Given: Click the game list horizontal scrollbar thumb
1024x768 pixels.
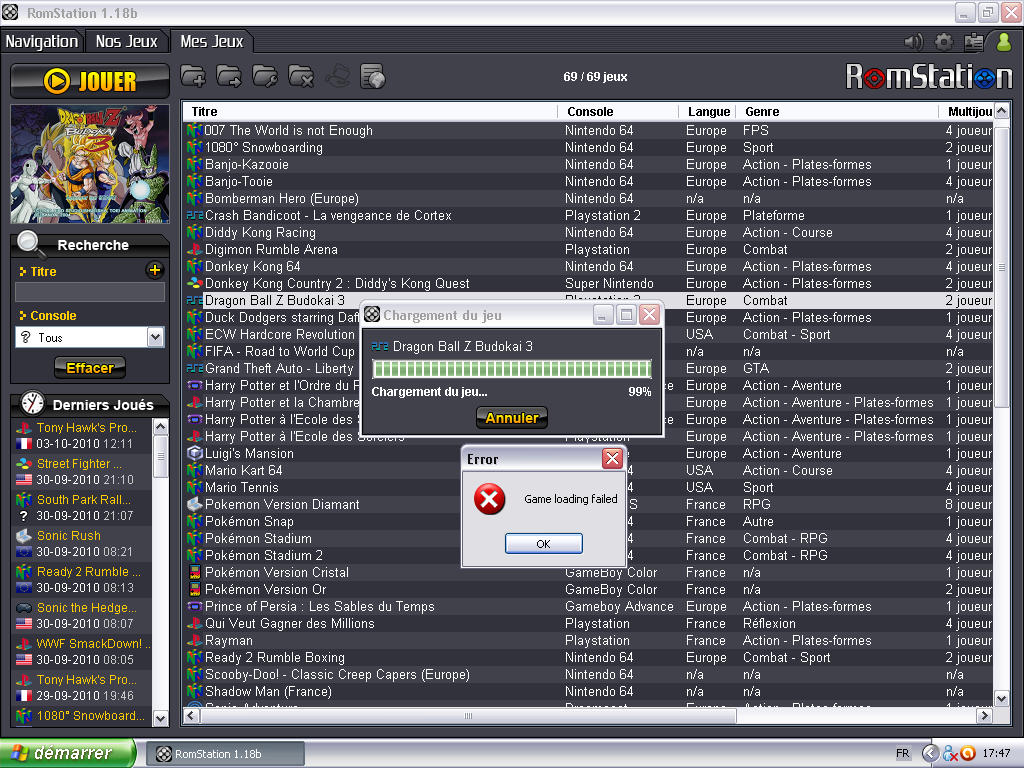Looking at the screenshot, I should pos(469,716).
